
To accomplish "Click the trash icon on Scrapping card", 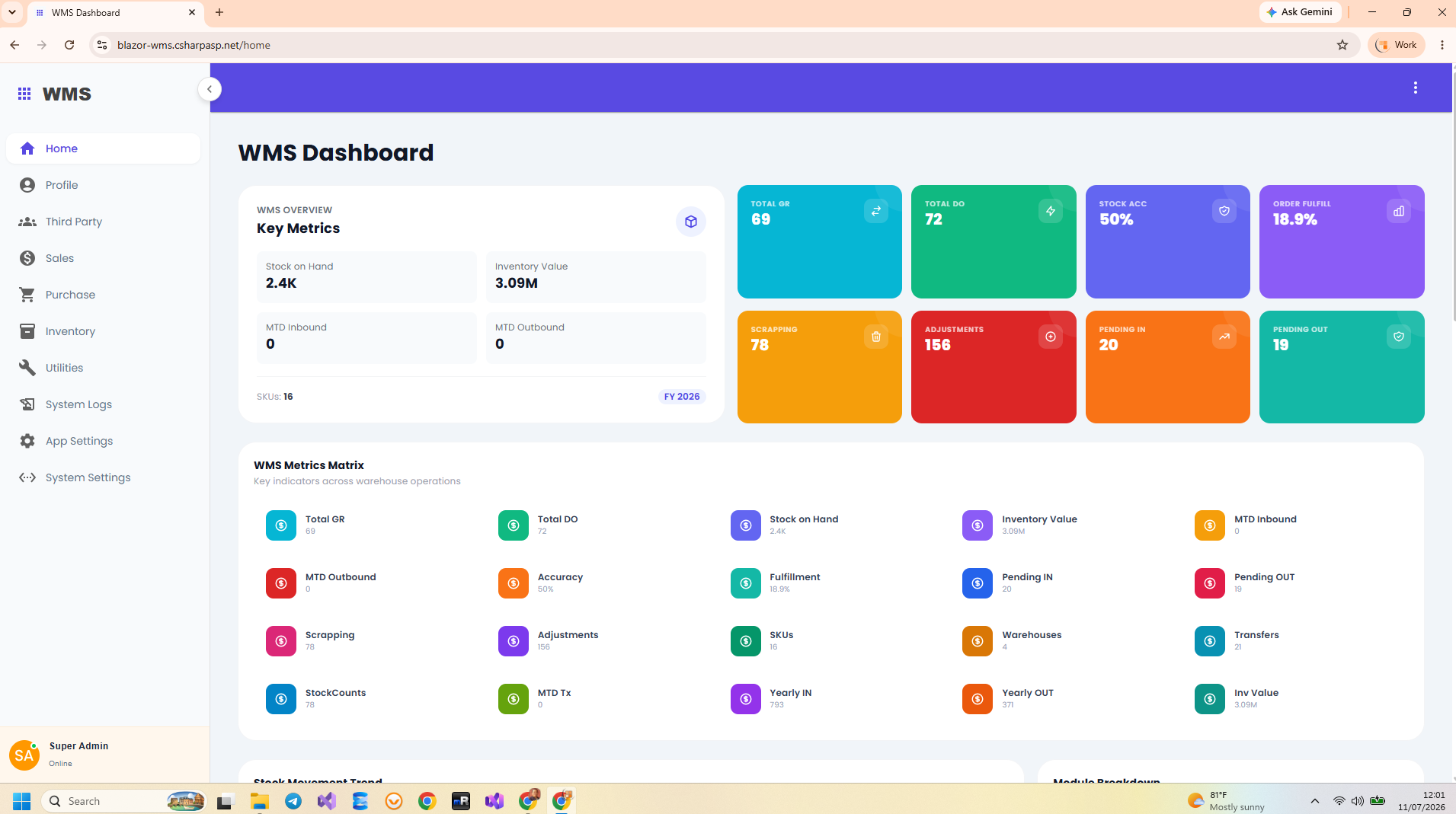I will click(x=875, y=337).
